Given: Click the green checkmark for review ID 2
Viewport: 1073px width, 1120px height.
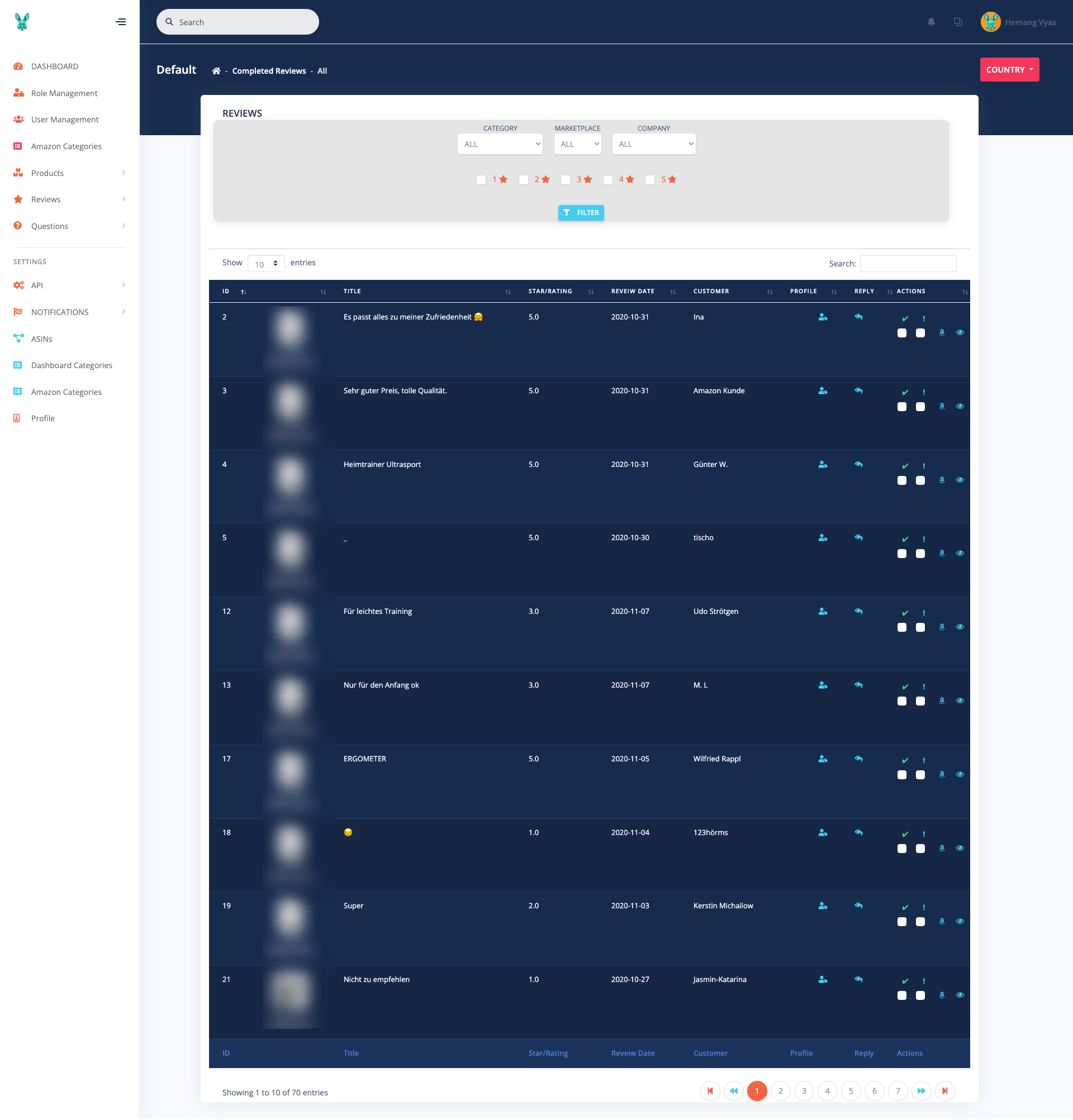Looking at the screenshot, I should coord(904,318).
